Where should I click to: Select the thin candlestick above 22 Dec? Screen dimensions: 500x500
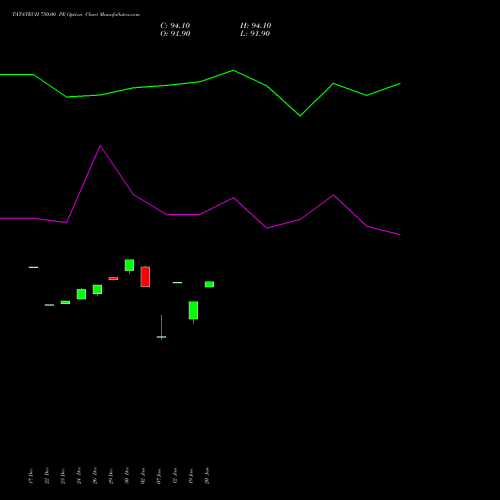click(x=49, y=305)
